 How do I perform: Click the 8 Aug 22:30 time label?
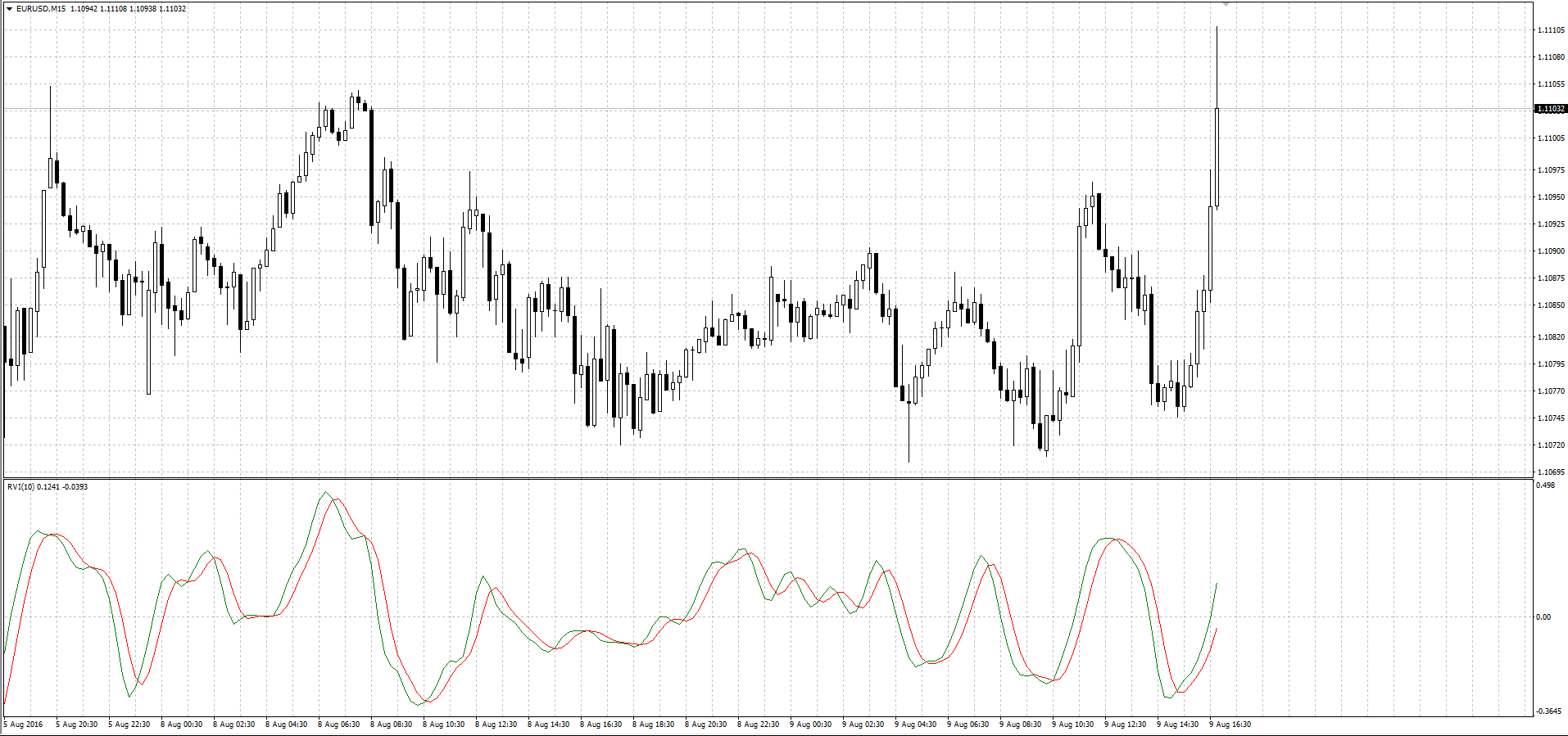coord(759,725)
